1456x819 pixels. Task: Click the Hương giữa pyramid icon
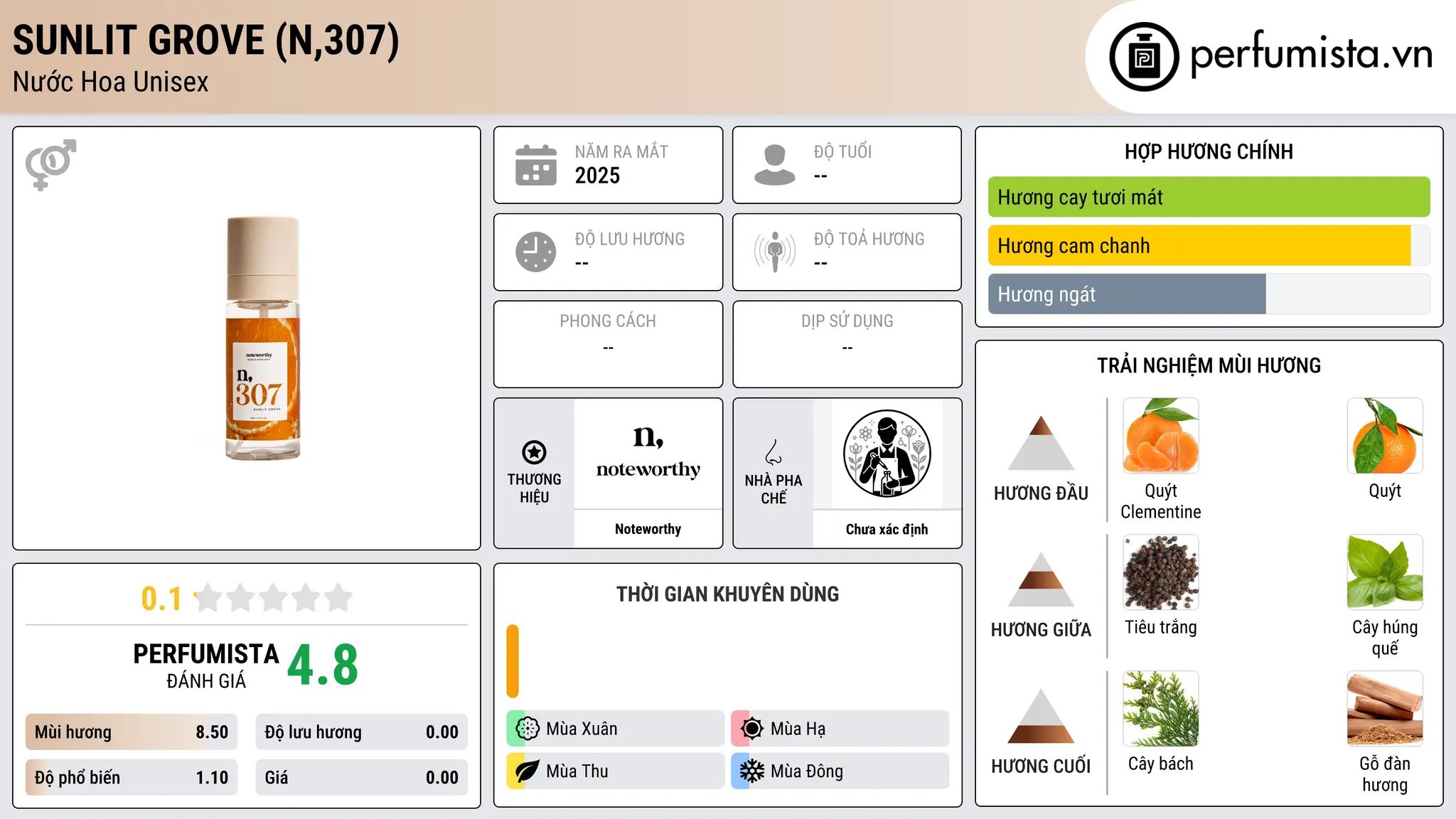(x=1041, y=579)
